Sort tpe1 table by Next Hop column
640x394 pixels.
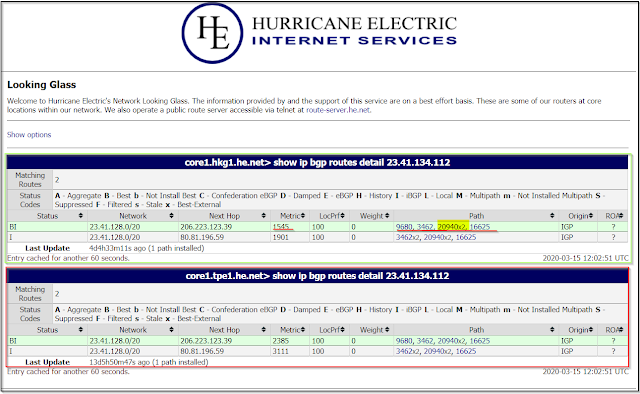[x=224, y=329]
